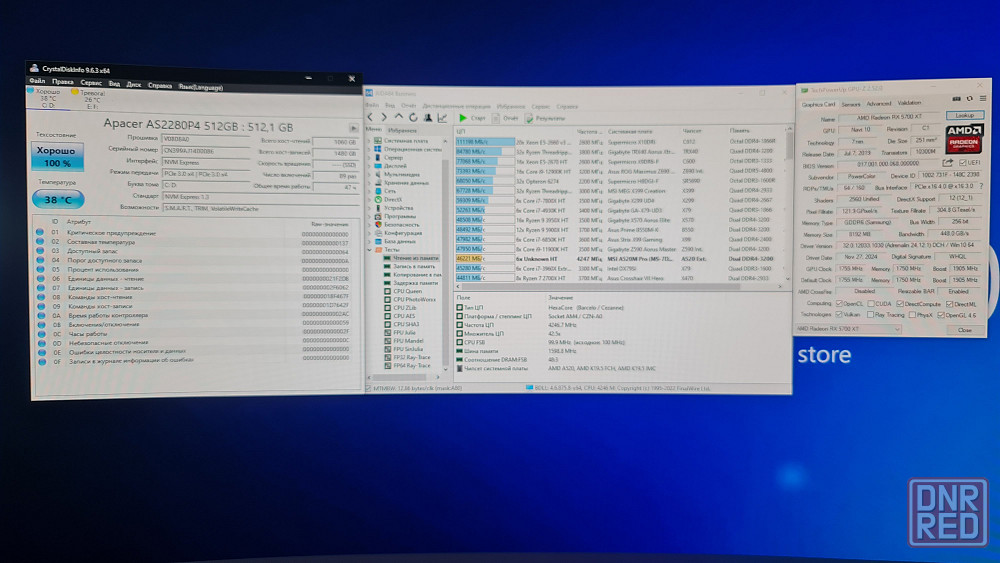Screen dimensions: 1000x563
Task: Toggle the OpenCL checkbox
Action: coord(839,303)
